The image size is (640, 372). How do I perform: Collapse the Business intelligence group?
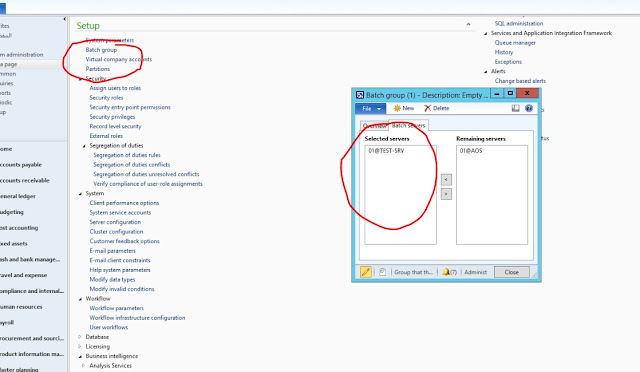[x=80, y=356]
